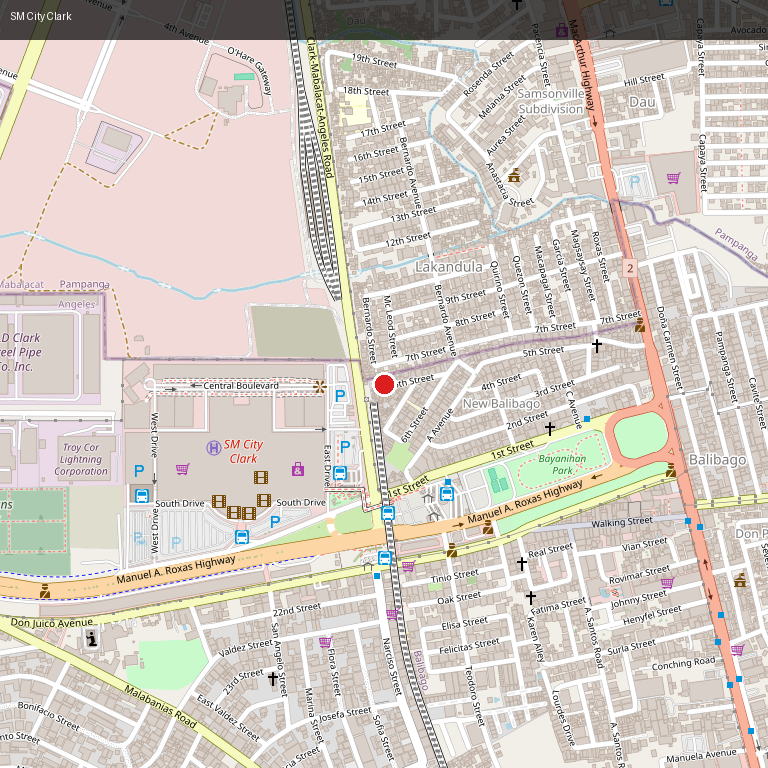768x768 pixels.
Task: Click the San Angelo Street label
Action: [279, 659]
